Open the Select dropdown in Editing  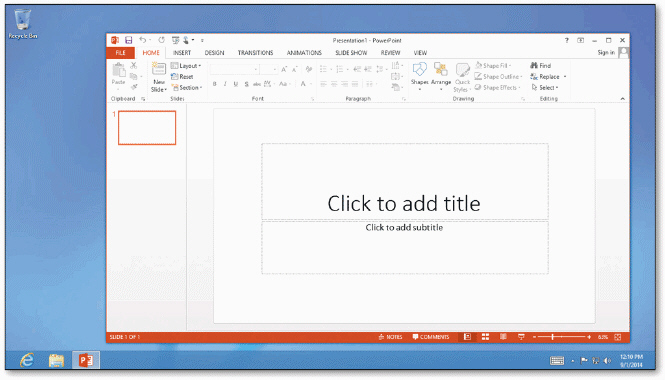(x=545, y=87)
